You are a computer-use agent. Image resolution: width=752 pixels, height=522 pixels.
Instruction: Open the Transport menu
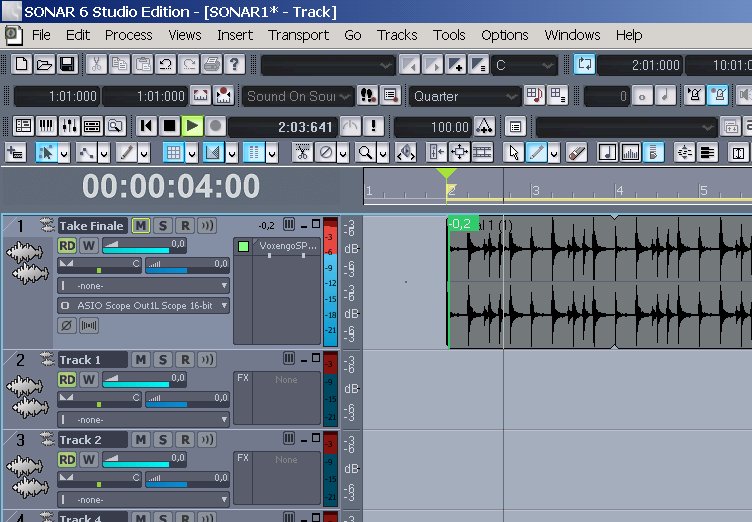click(298, 35)
